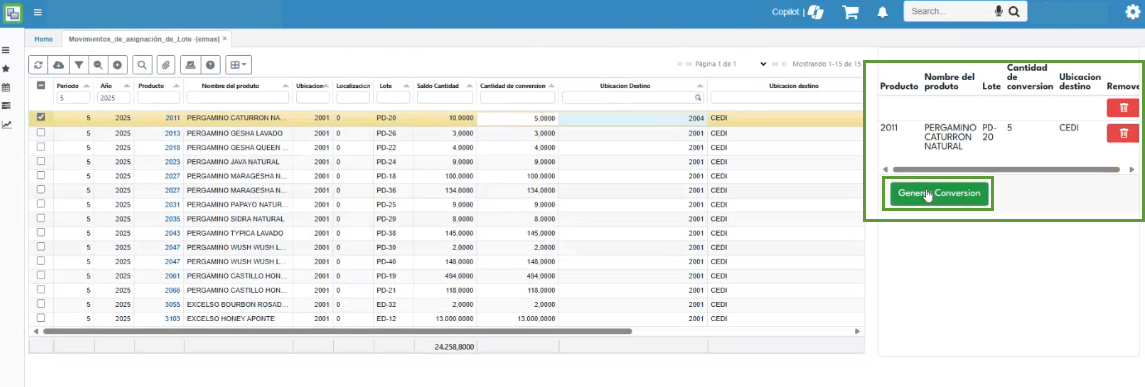Click the zoom-out magnifier toolbar icon
The image size is (1145, 387).
tap(98, 65)
